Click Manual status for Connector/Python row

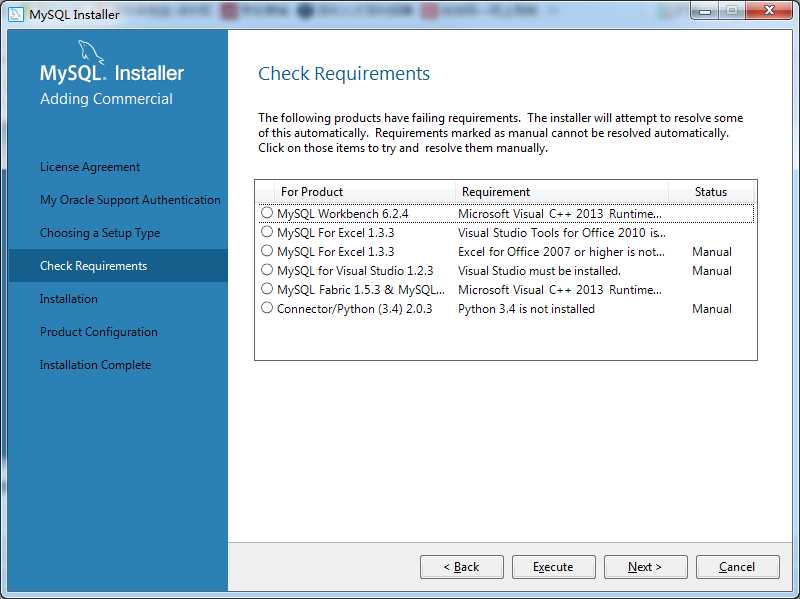coord(712,309)
